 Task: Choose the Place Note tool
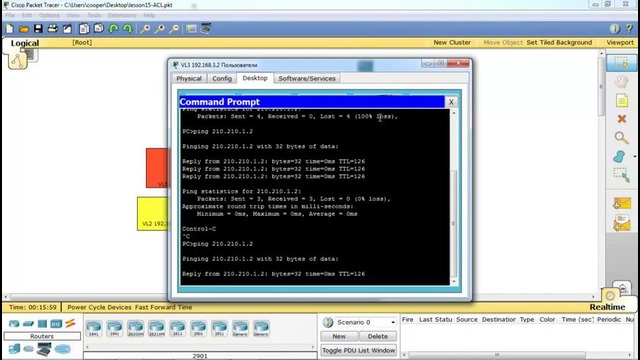point(621,100)
